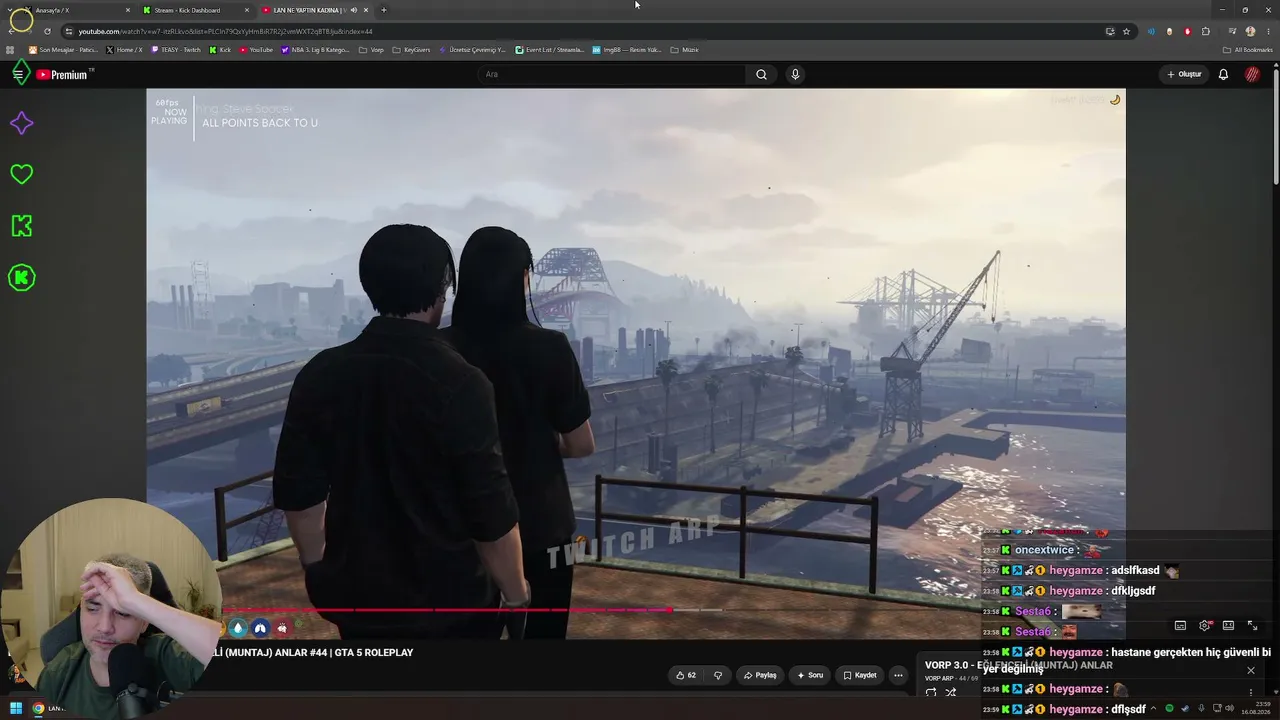Dislike the video

[x=718, y=675]
